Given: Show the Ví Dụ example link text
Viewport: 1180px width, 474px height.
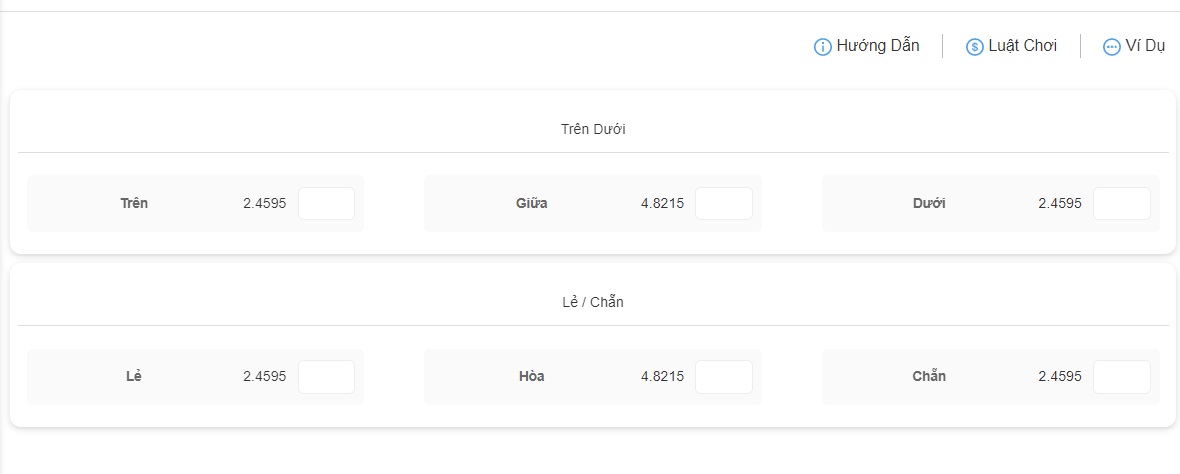Looking at the screenshot, I should pos(1145,46).
